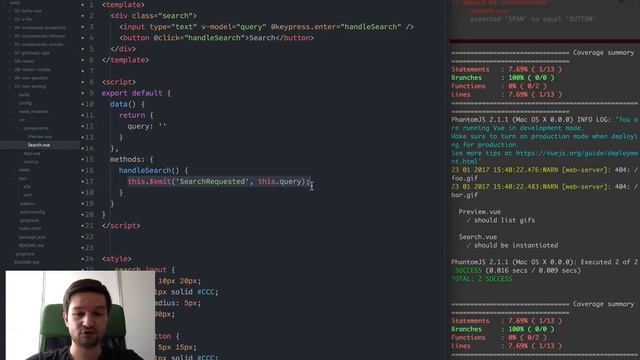Click 'TOTAL: 2 SUCCESS' in the terminal
Viewport: 640px width, 360px height.
point(482,279)
